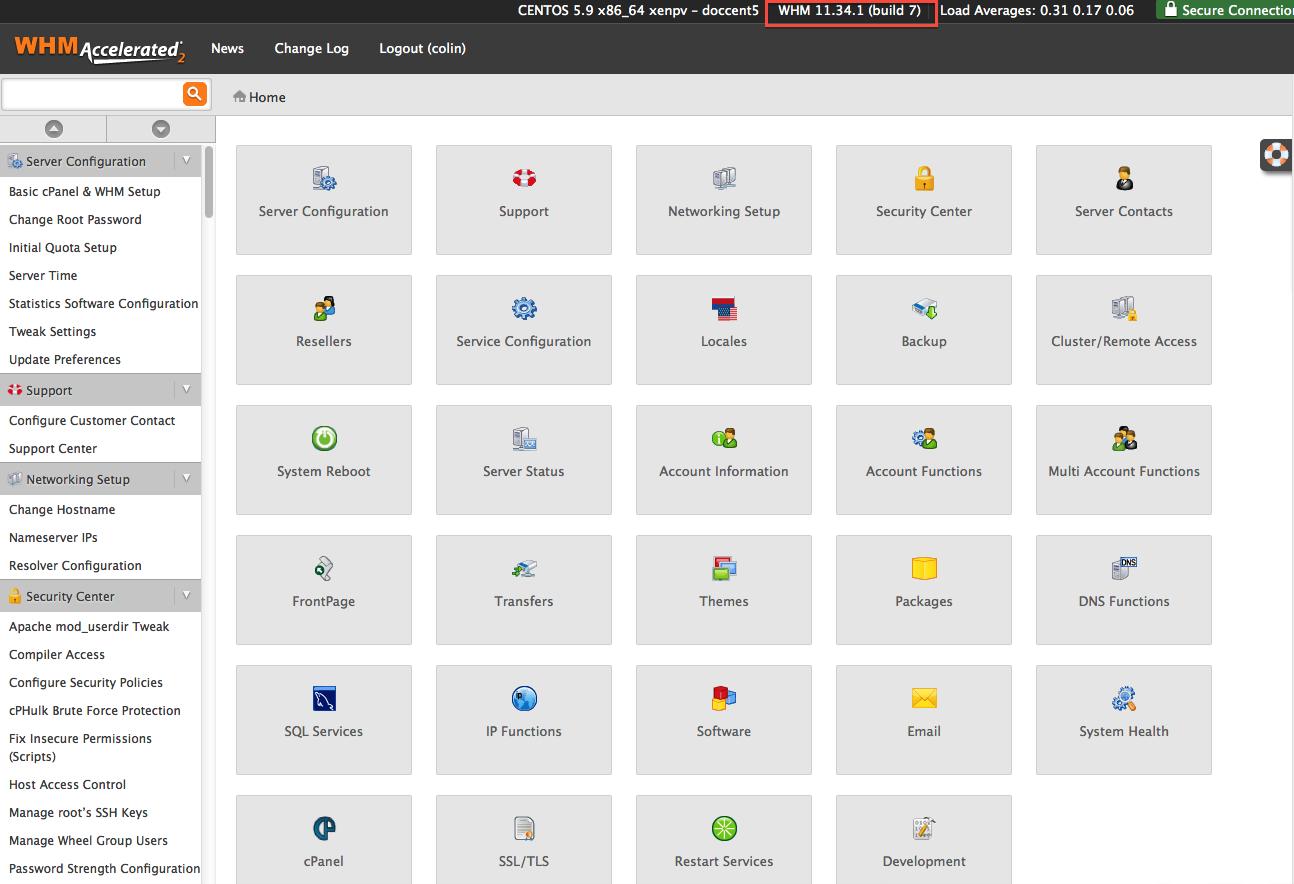
Task: Open the Restart Services tile
Action: click(x=724, y=840)
